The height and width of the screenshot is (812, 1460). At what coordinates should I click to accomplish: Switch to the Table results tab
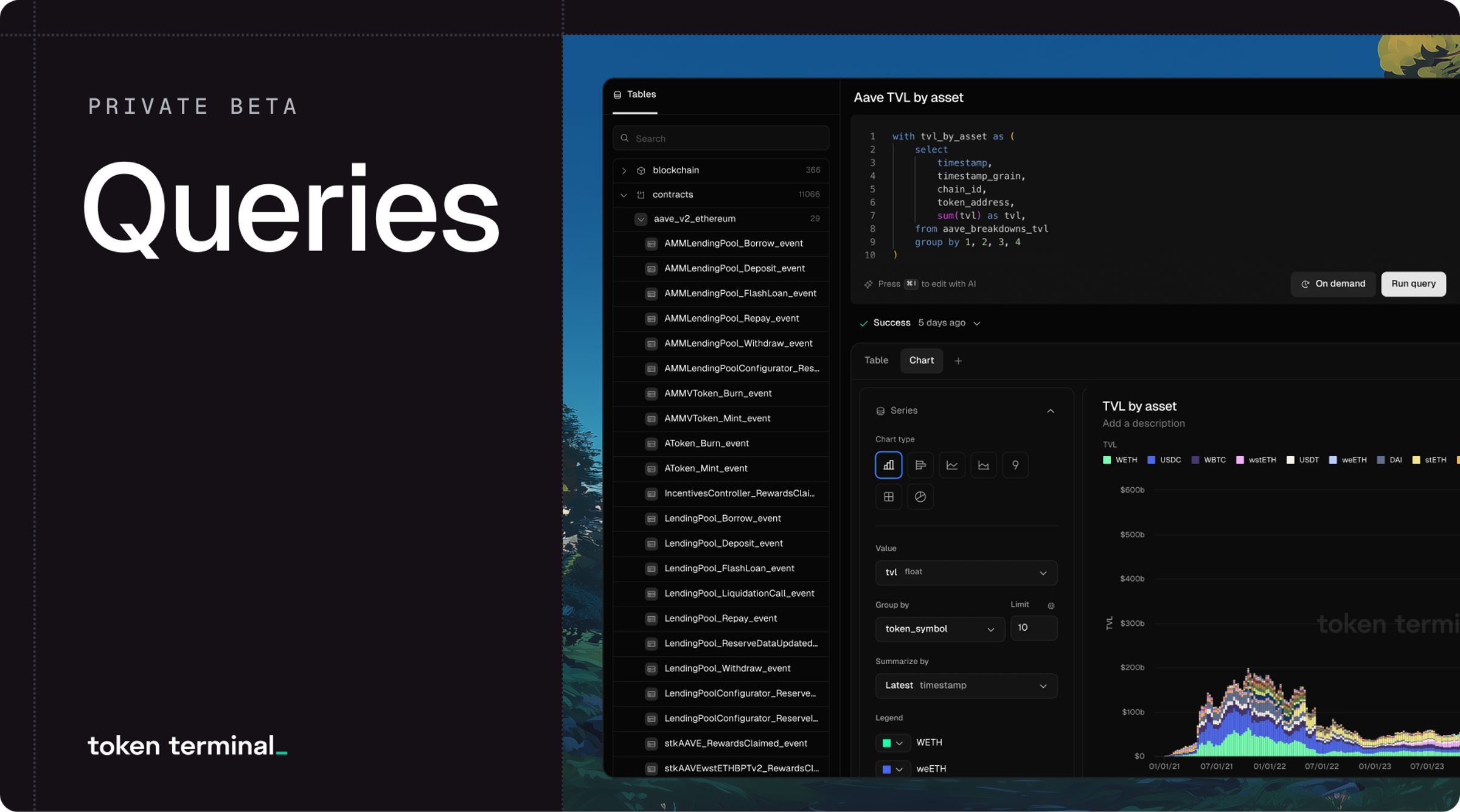tap(876, 361)
